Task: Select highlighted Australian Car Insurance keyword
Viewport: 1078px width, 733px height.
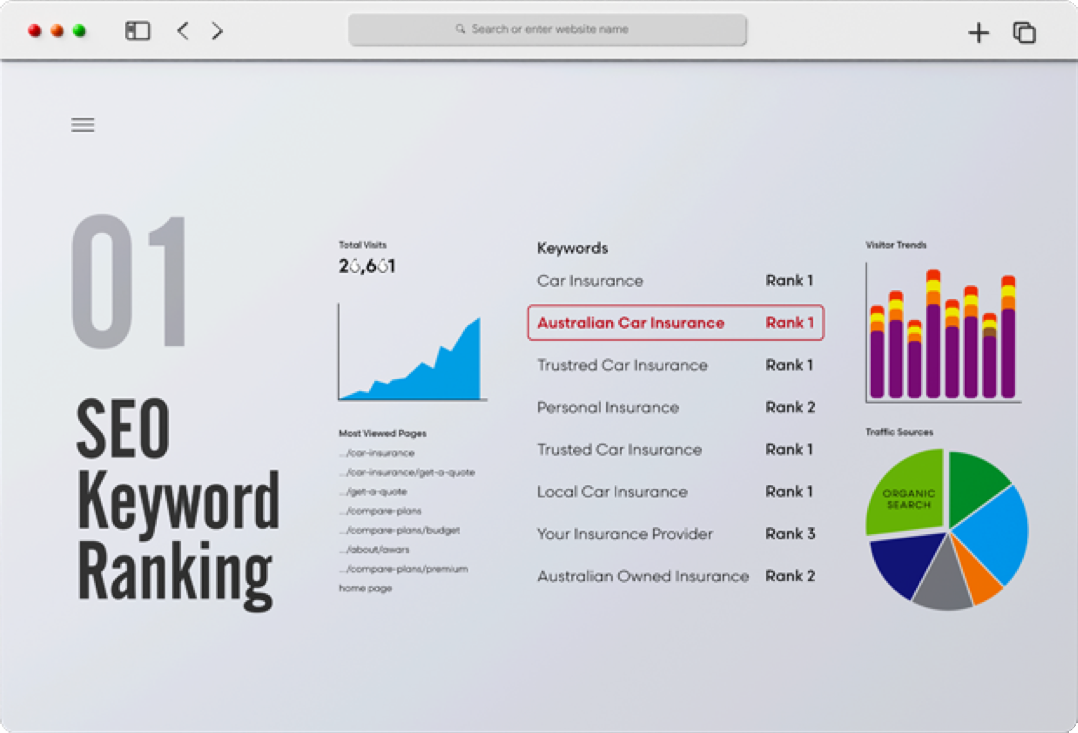Action: pyautogui.click(x=675, y=322)
